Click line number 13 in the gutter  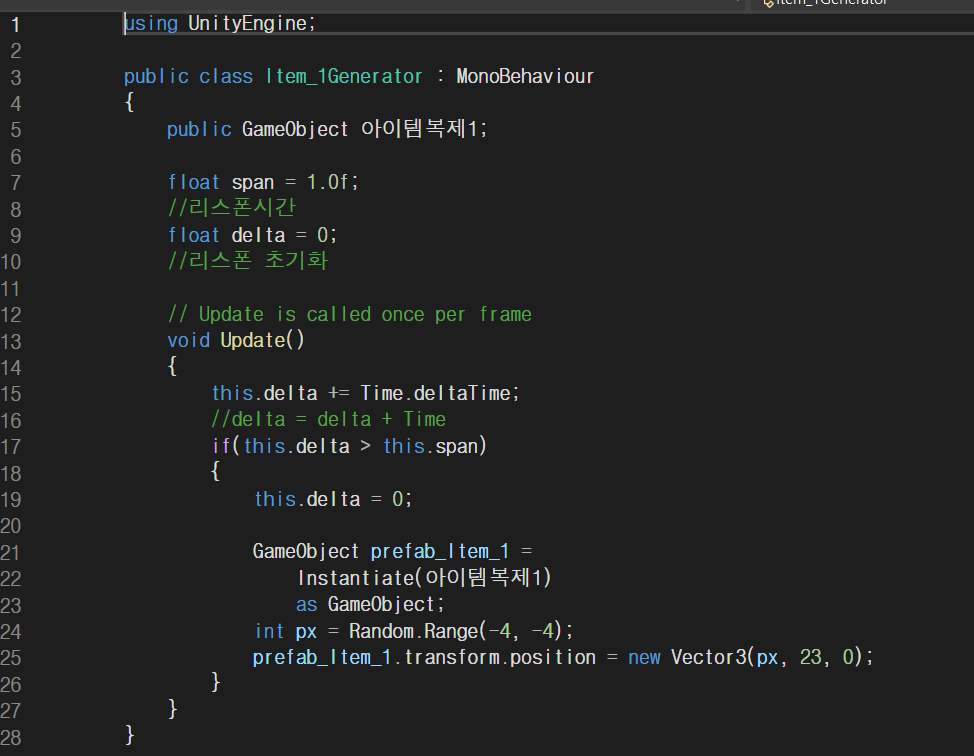pyautogui.click(x=11, y=342)
